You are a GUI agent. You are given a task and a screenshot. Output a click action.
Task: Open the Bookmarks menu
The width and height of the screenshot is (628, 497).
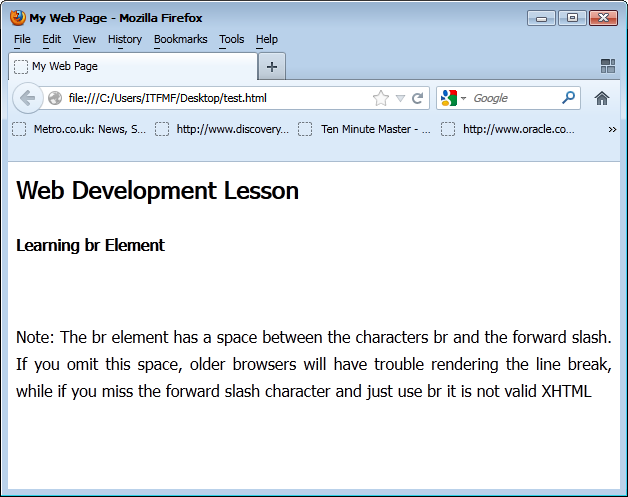[181, 39]
